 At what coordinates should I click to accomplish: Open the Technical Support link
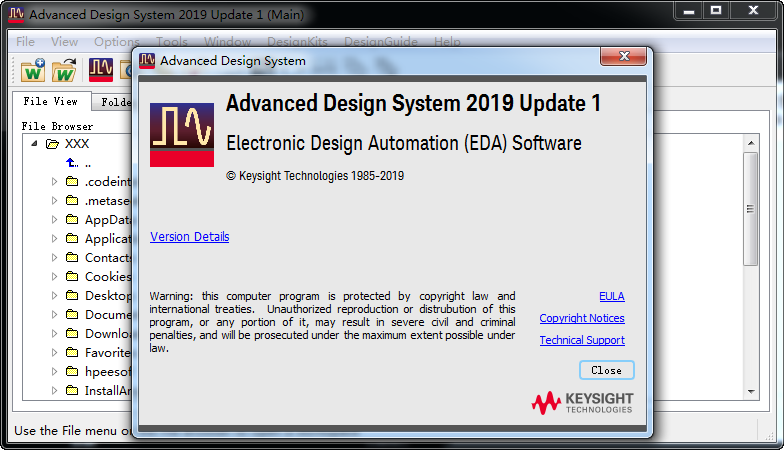pyautogui.click(x=582, y=340)
